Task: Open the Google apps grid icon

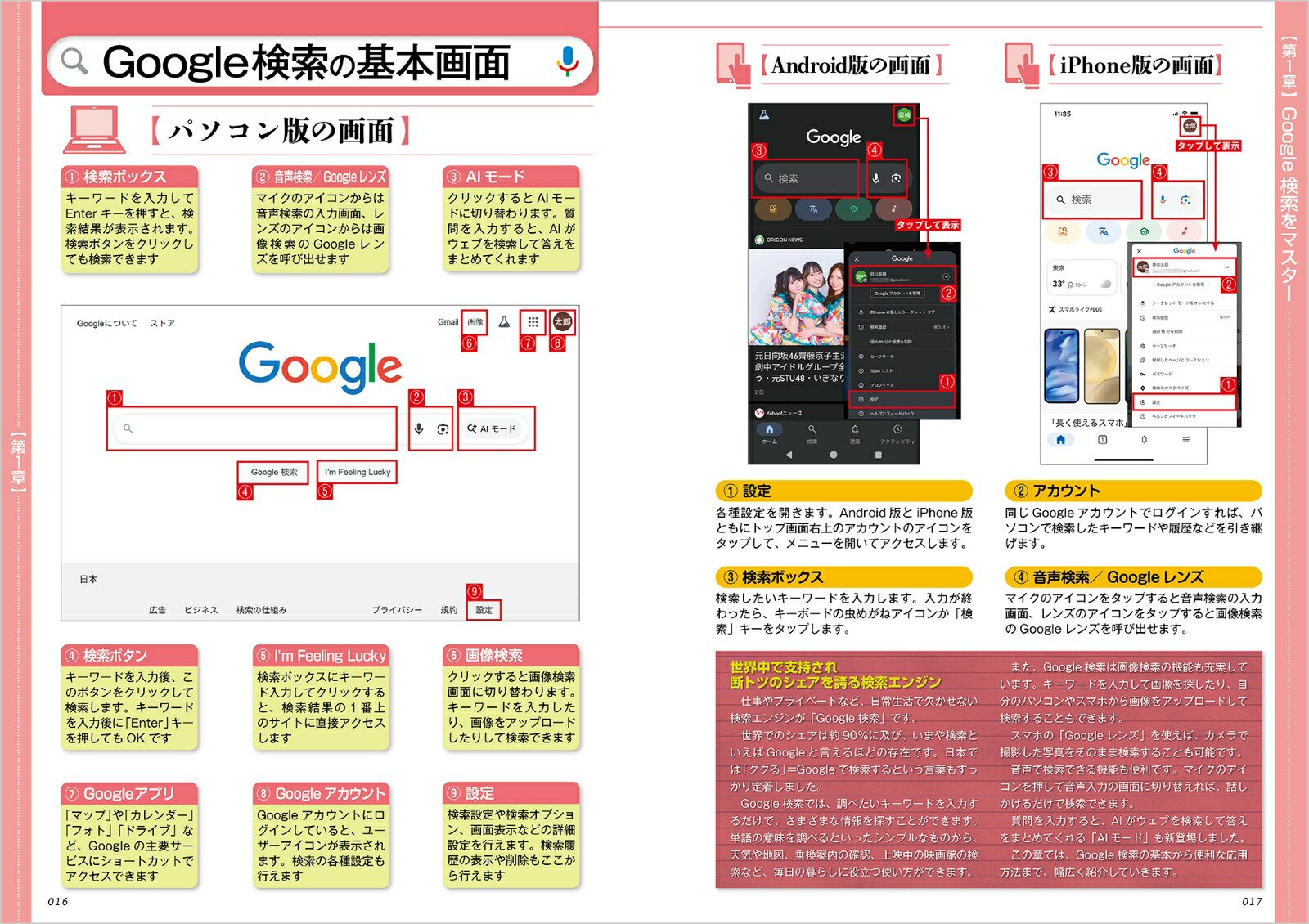Action: pos(535,323)
